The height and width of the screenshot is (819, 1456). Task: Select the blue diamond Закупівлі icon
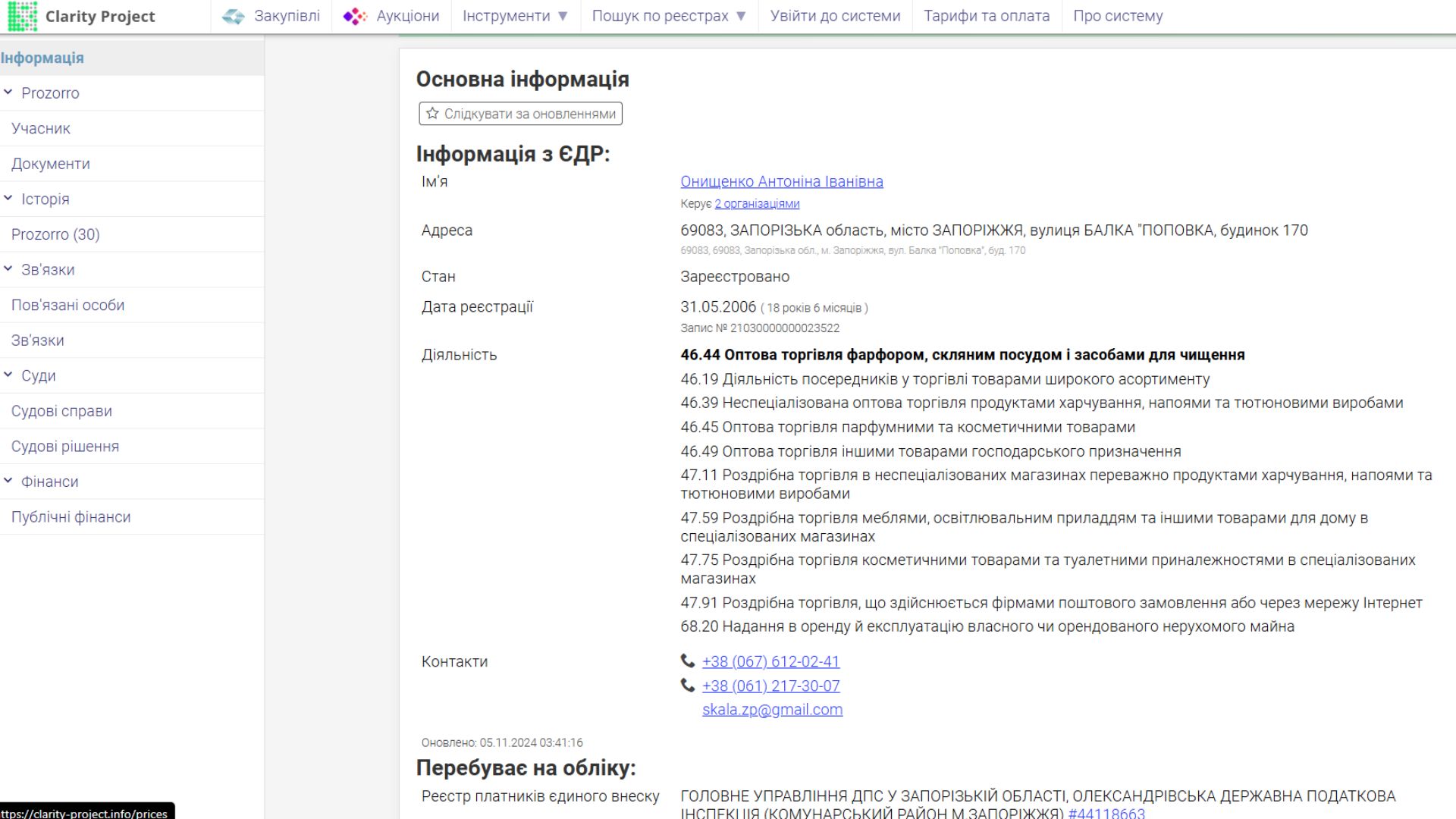232,15
